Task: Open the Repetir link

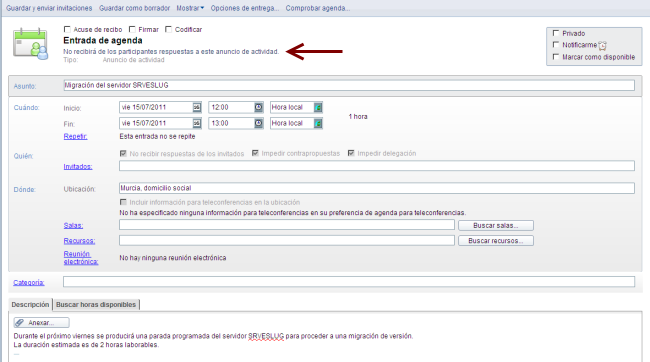Action: pyautogui.click(x=75, y=136)
